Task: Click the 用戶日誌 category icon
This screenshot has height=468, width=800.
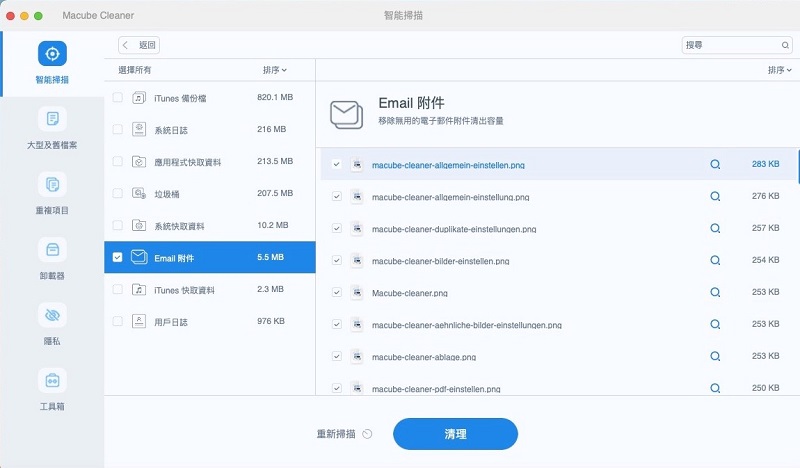Action: (x=139, y=321)
